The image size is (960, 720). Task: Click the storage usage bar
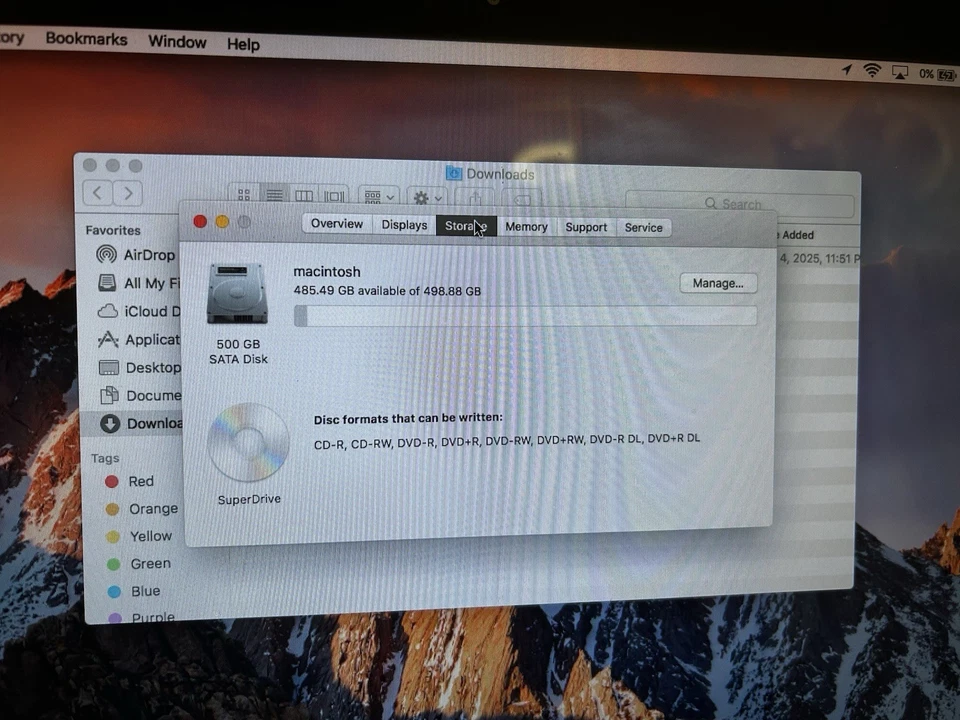tap(524, 317)
